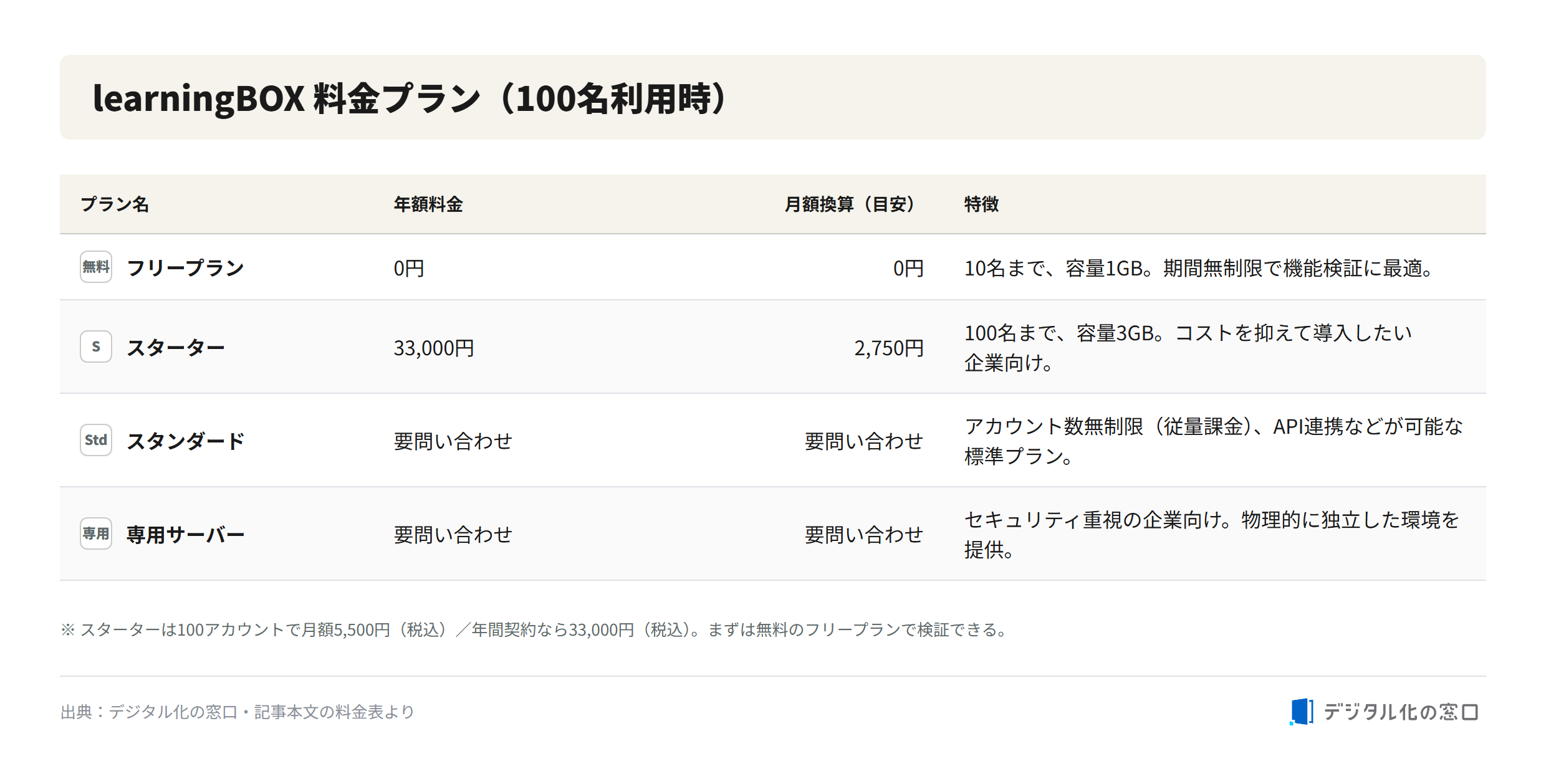Click the デジタル化の窓口 logo text
This screenshot has width=1546, height=784.
coord(1401,712)
